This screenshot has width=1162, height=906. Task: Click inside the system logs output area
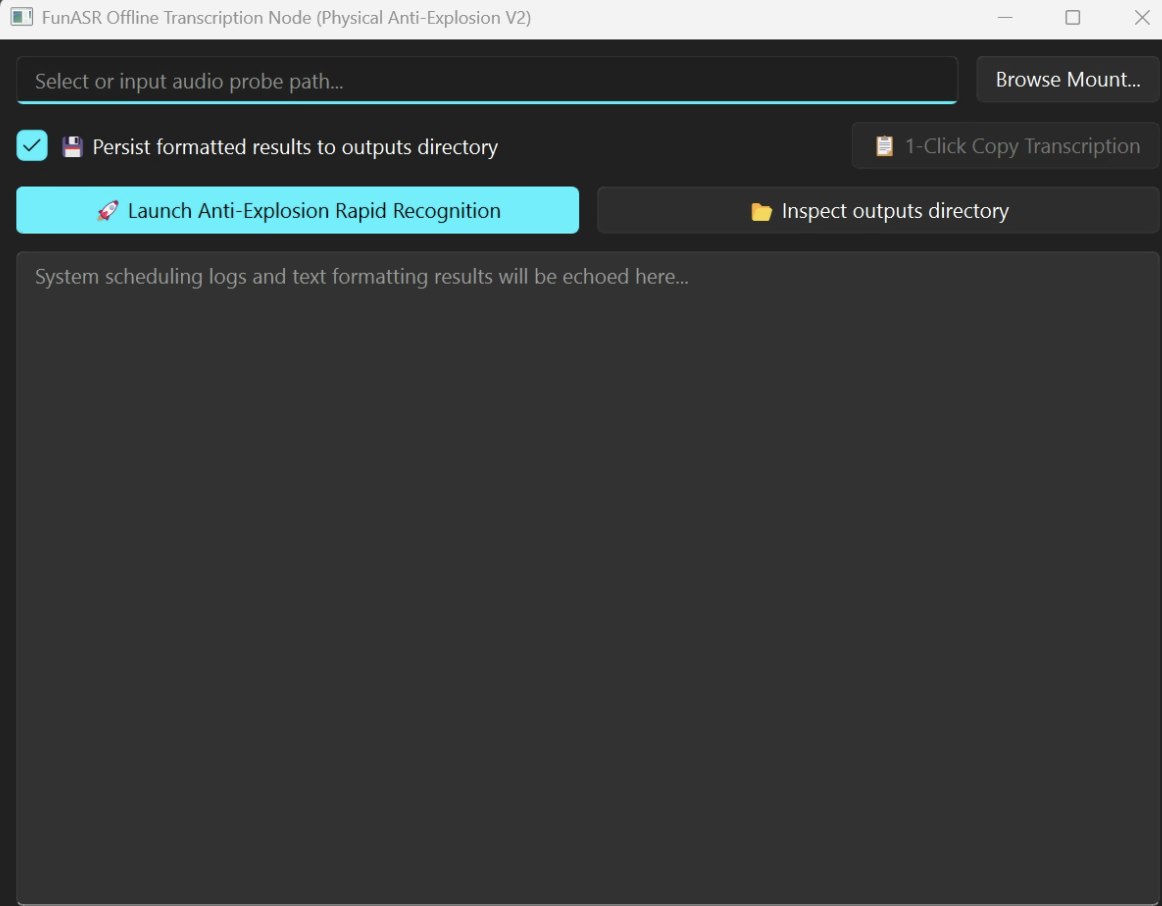pos(588,578)
